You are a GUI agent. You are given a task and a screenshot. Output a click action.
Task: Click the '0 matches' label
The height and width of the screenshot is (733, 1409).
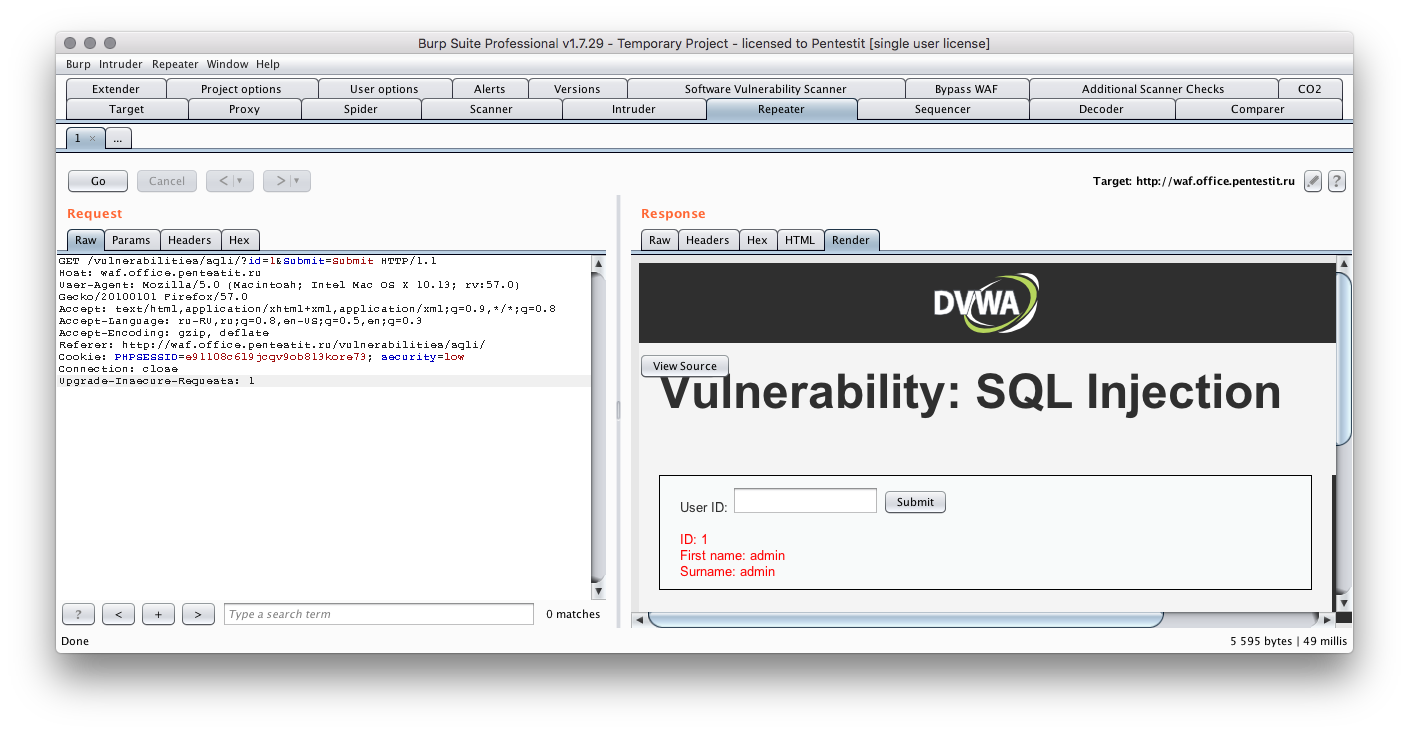point(573,614)
